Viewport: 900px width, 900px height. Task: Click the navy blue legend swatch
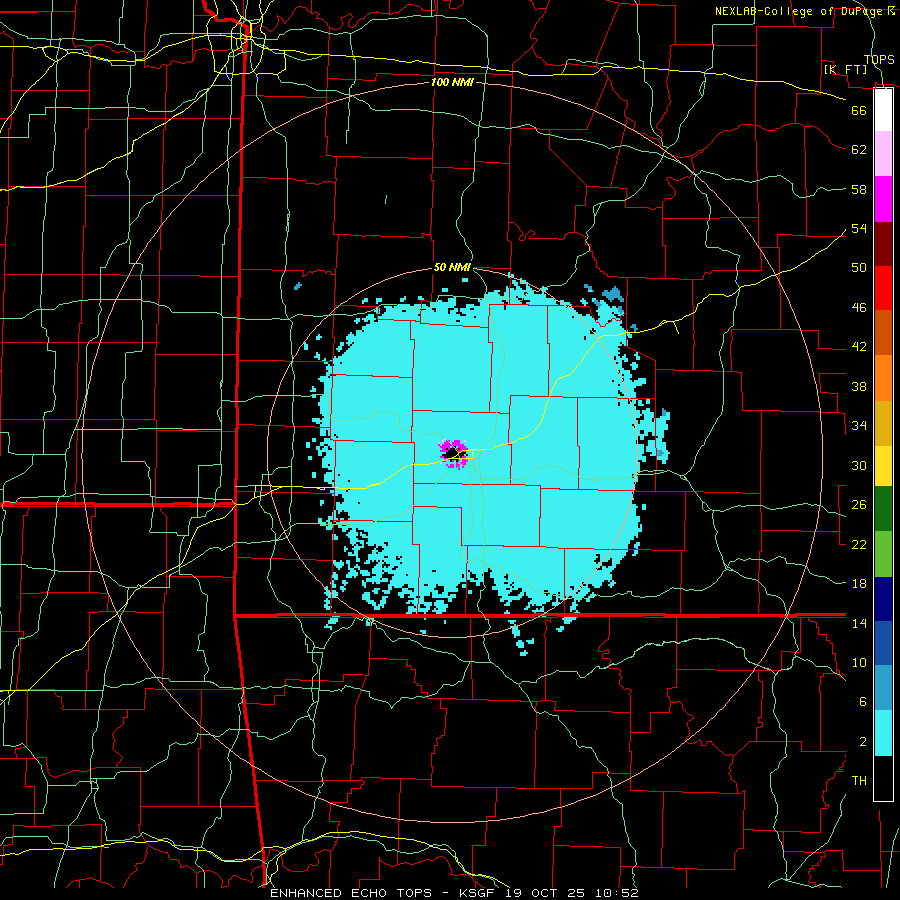click(883, 599)
